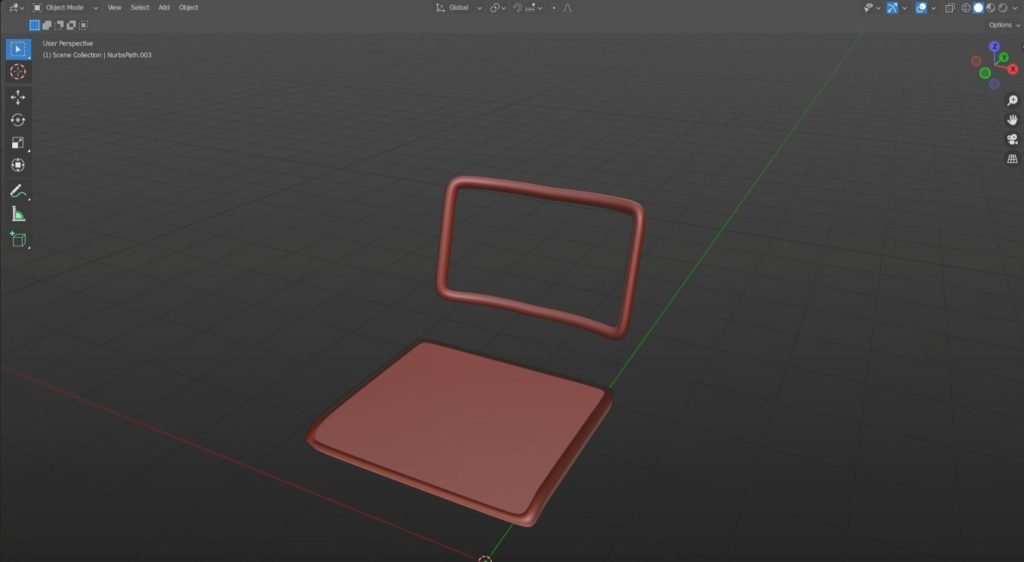Switch perspective/orthographic with the grid icon
1024x562 pixels.
pyautogui.click(x=1012, y=158)
